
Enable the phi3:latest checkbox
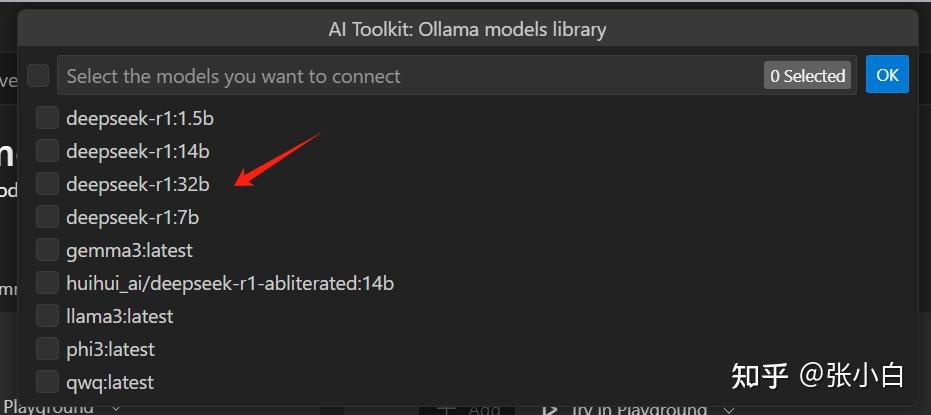[x=47, y=349]
